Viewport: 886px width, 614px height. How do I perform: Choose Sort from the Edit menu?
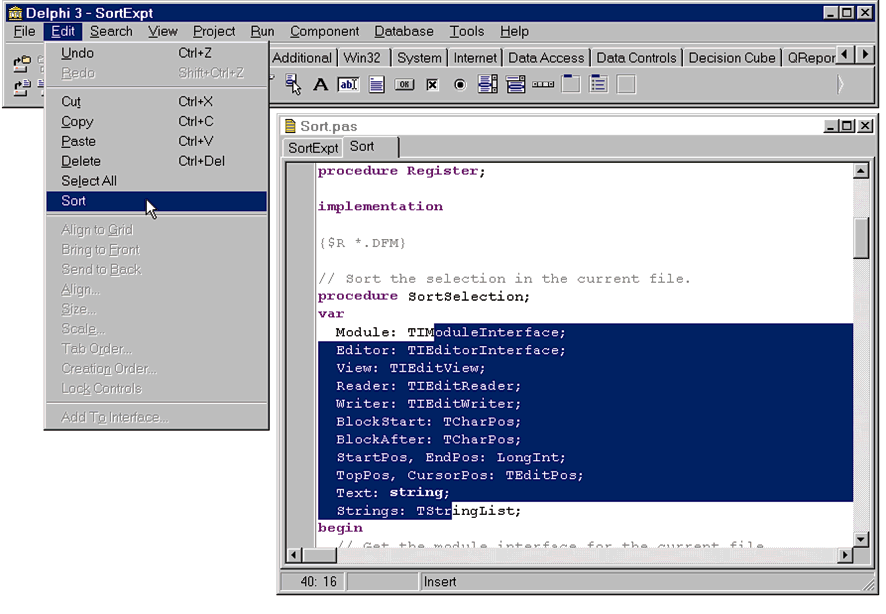74,201
